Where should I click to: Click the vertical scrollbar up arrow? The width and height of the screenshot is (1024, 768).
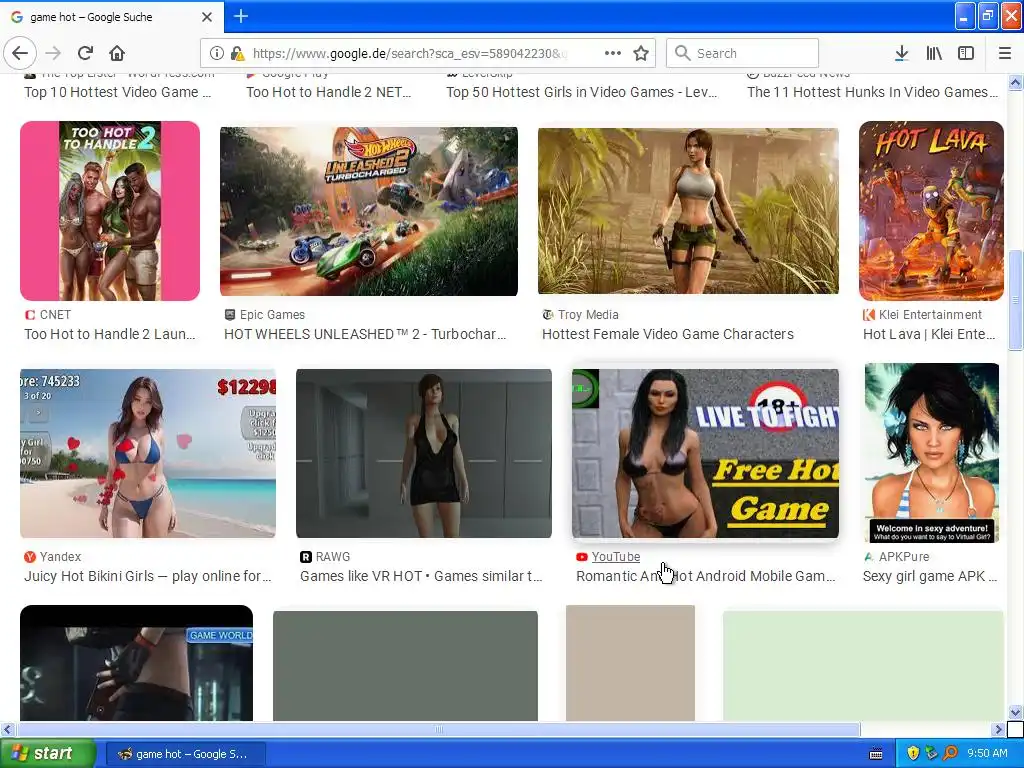click(1015, 82)
